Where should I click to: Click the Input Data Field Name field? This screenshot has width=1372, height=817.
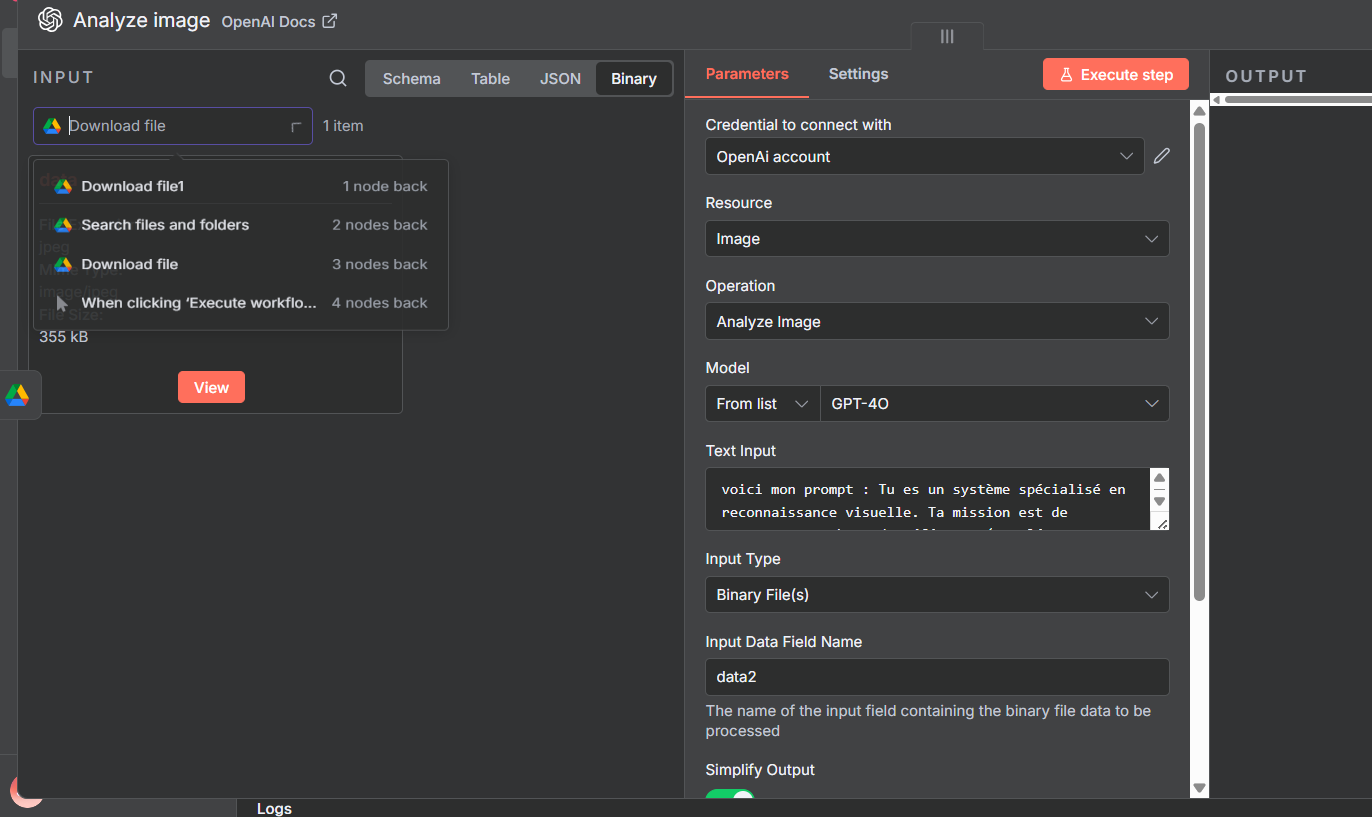(936, 677)
